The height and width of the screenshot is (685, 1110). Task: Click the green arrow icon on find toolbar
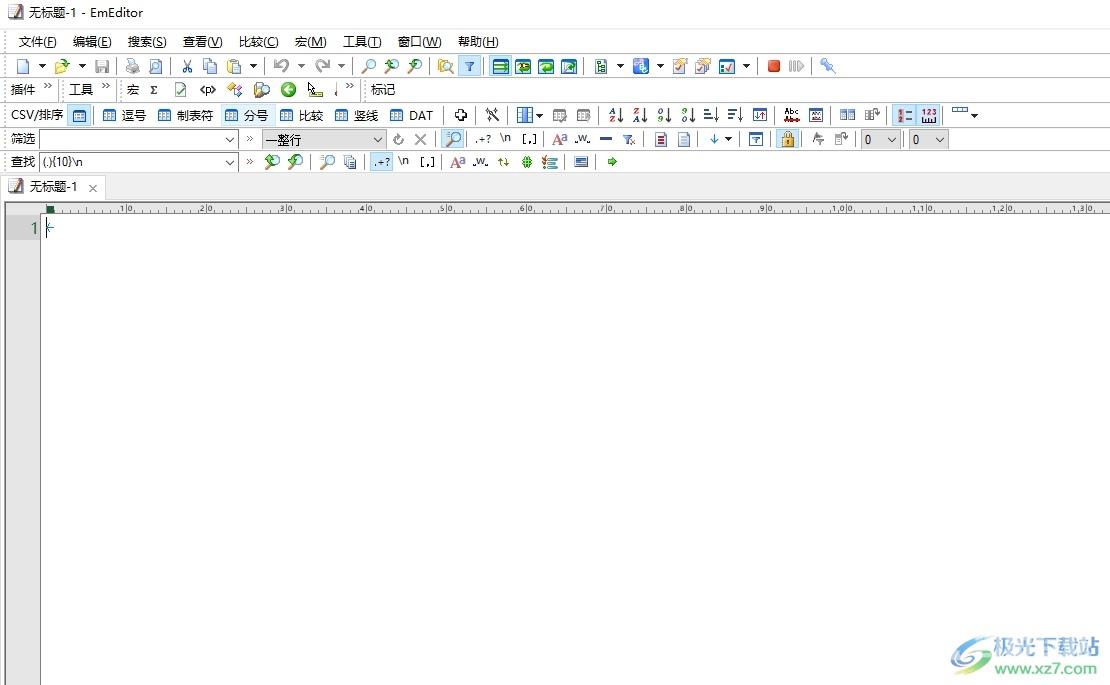612,162
